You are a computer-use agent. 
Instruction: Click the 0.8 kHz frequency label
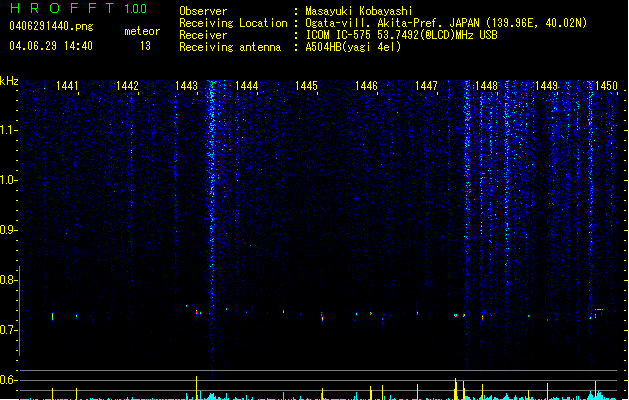click(x=8, y=280)
